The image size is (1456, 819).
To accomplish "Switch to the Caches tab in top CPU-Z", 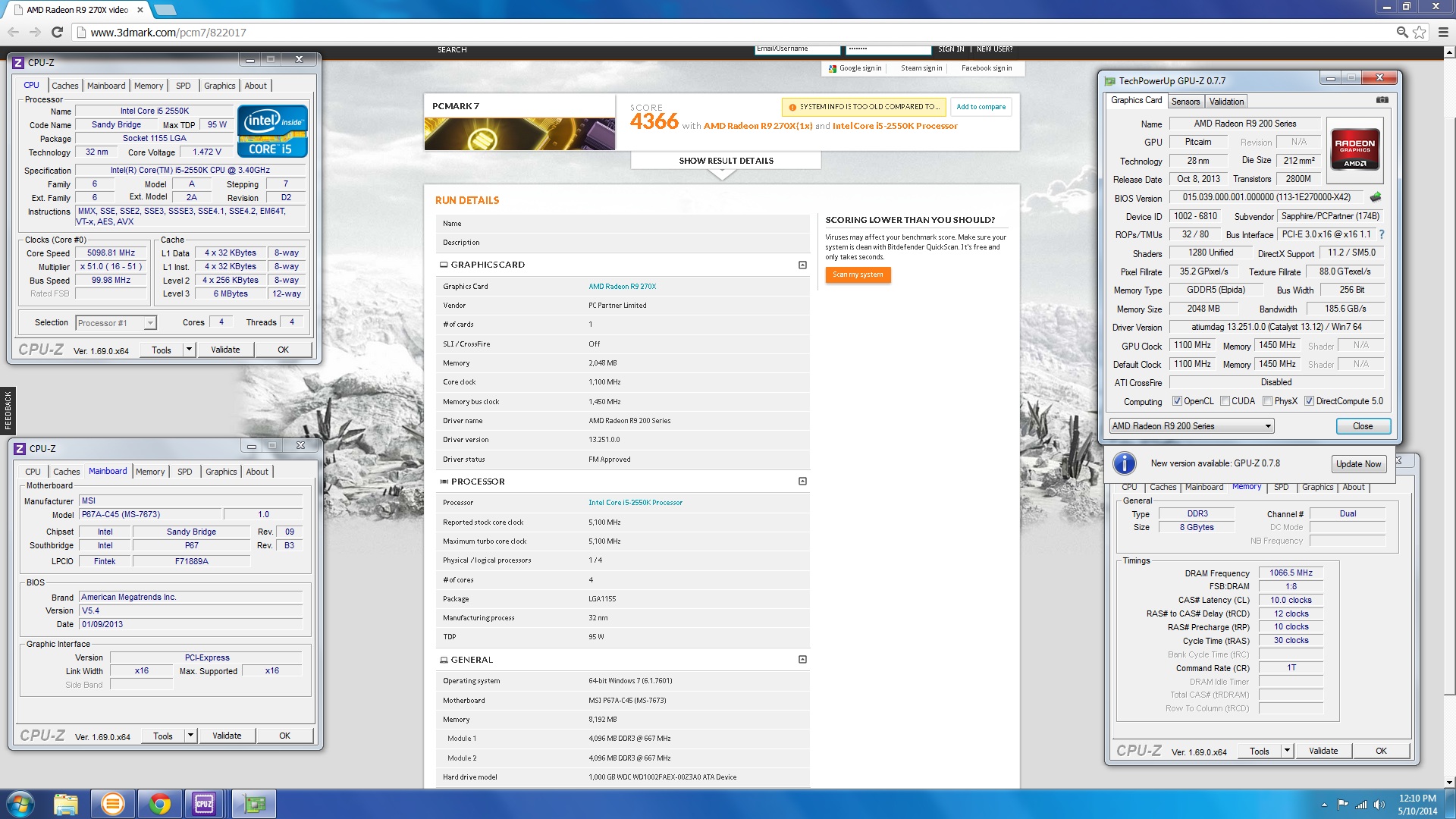I will point(64,86).
